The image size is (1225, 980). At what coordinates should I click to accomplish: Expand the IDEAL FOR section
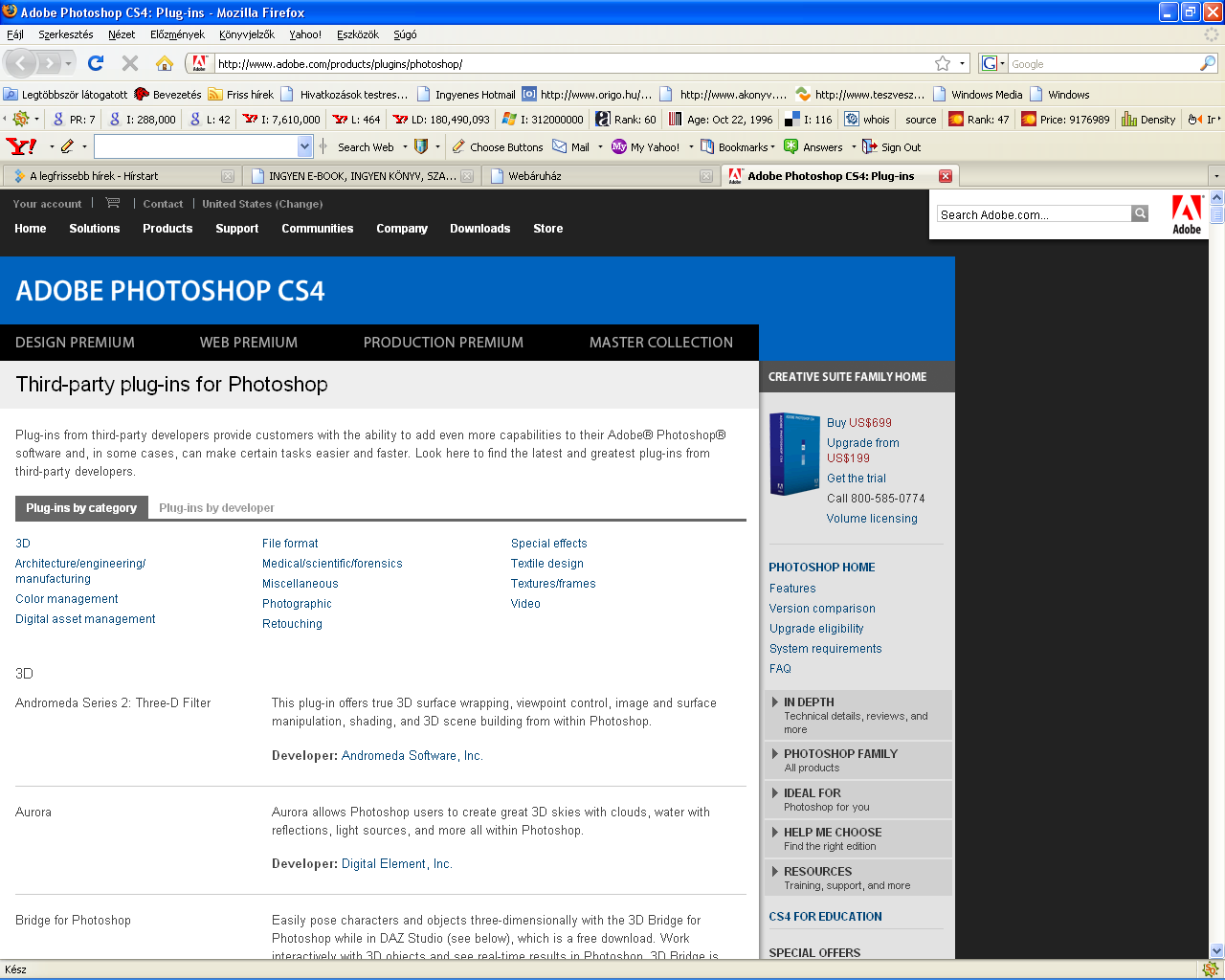pyautogui.click(x=857, y=799)
